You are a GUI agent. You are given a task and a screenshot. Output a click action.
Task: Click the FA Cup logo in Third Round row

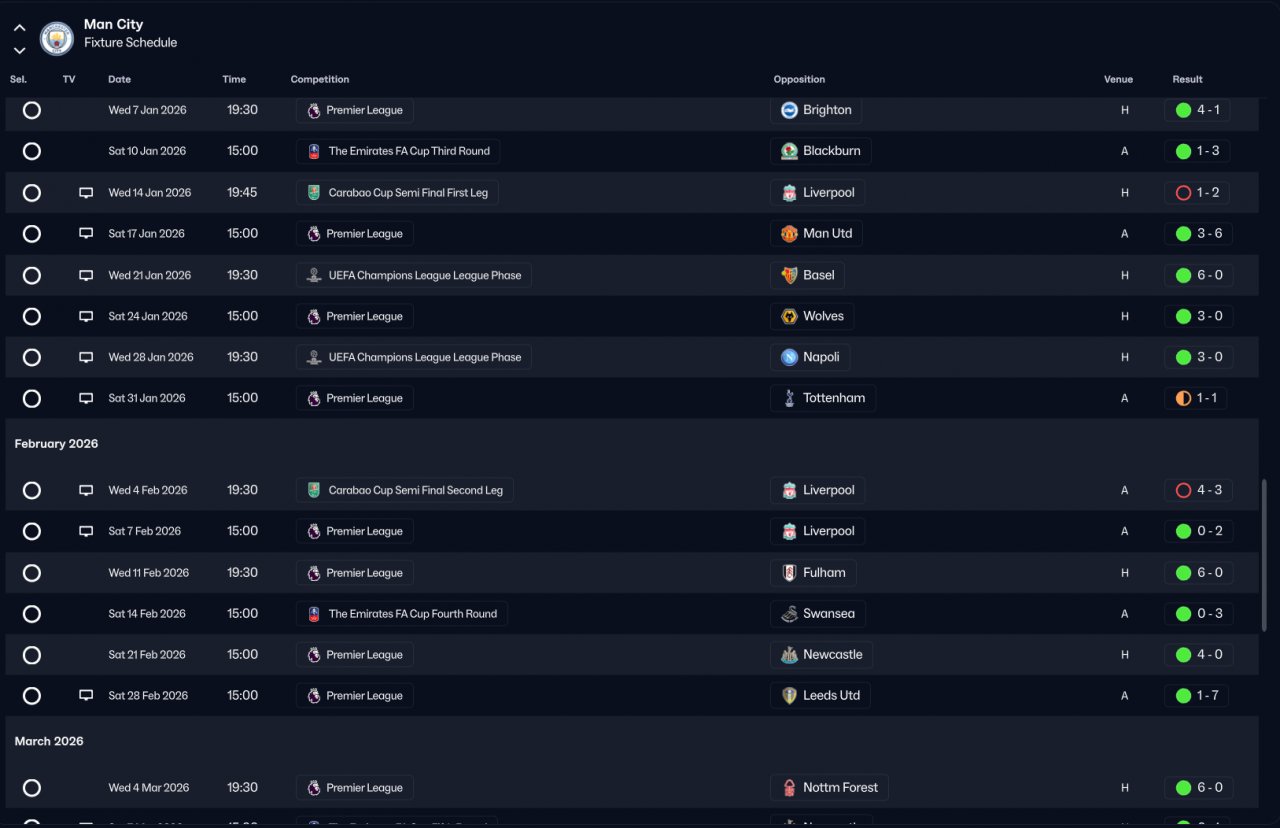pyautogui.click(x=314, y=151)
